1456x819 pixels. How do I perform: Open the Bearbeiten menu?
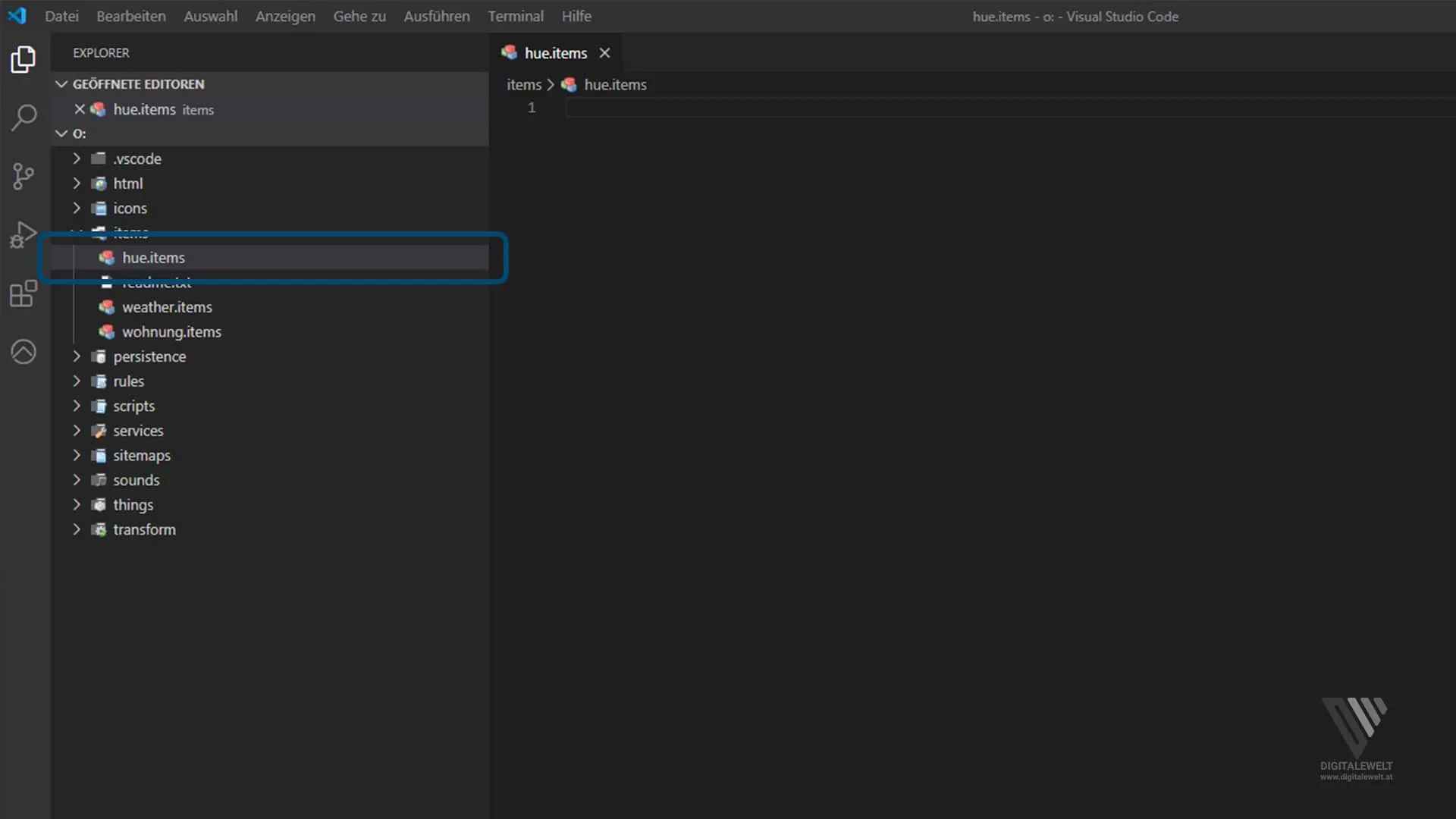pos(131,16)
